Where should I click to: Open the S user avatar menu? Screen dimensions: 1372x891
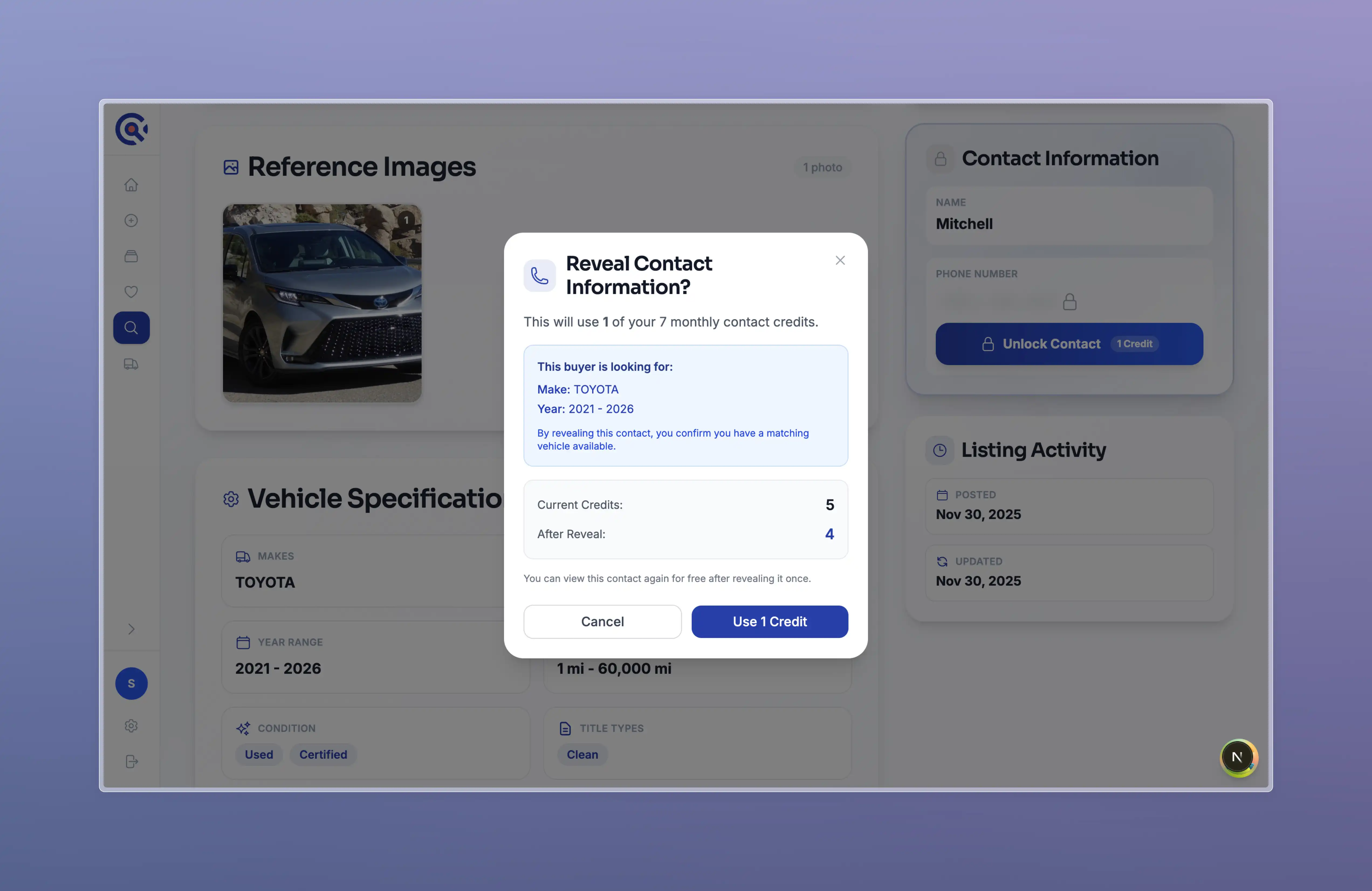131,683
